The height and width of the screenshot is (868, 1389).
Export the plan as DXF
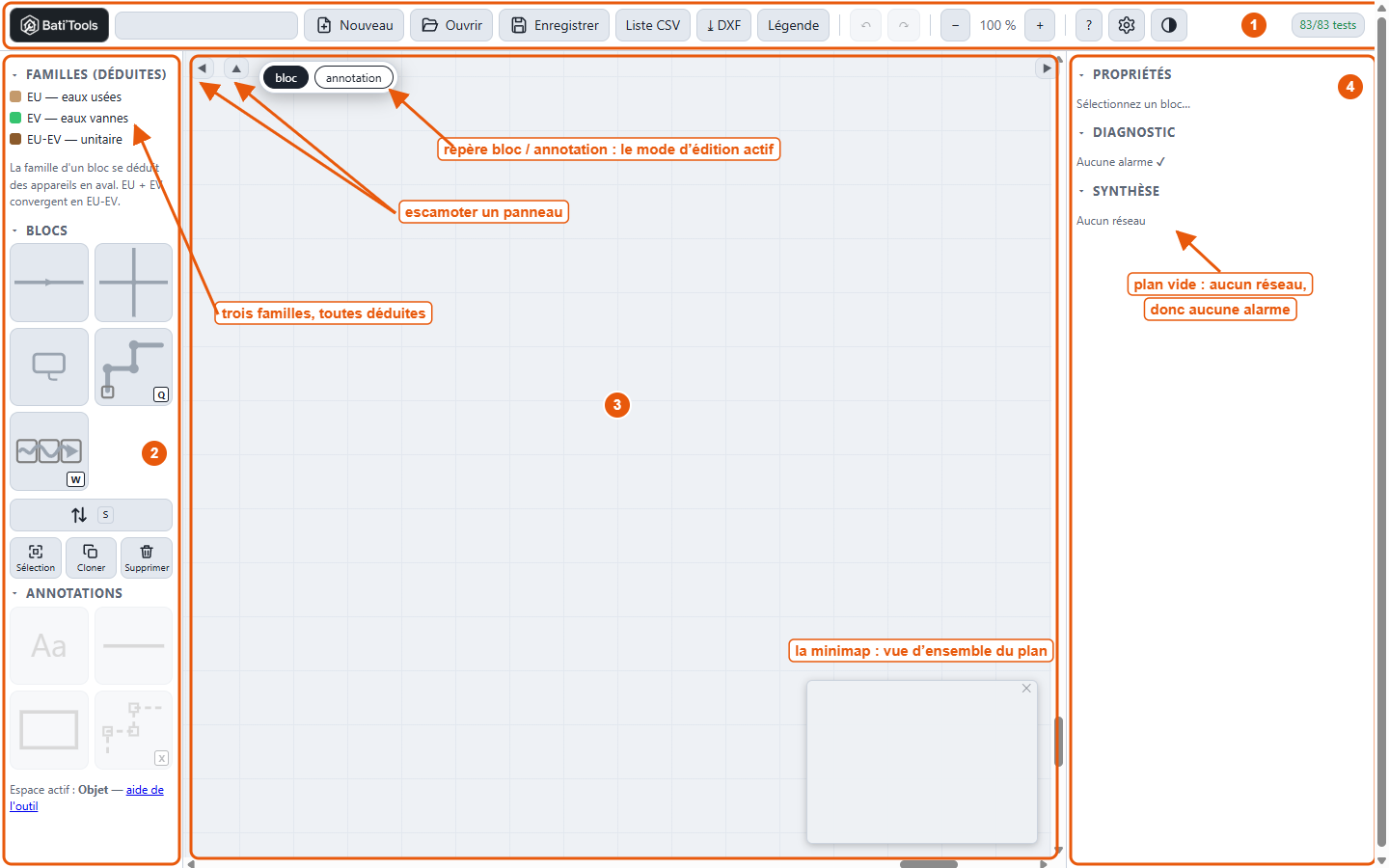coord(723,25)
